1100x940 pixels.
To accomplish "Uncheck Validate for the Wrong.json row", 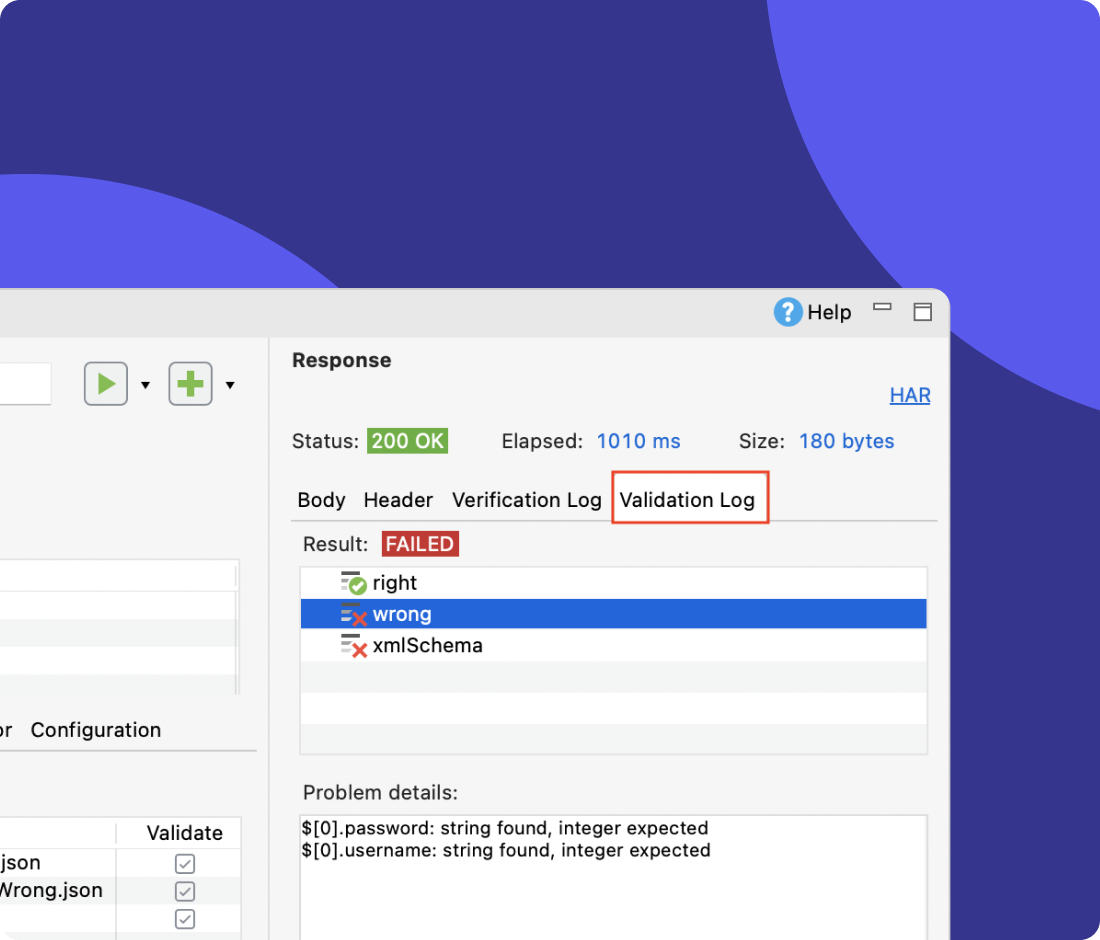I will click(x=183, y=890).
